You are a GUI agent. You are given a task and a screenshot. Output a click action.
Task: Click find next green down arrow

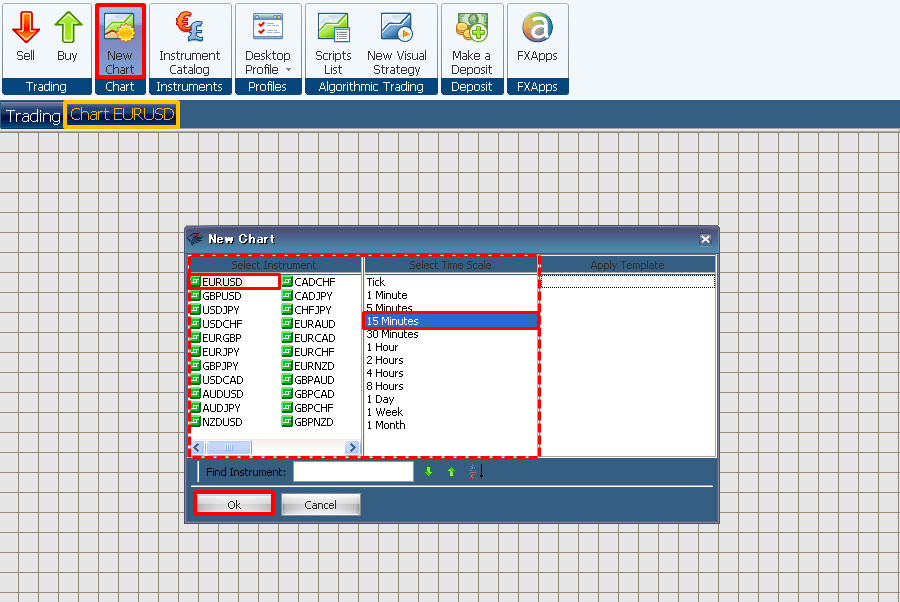(428, 472)
